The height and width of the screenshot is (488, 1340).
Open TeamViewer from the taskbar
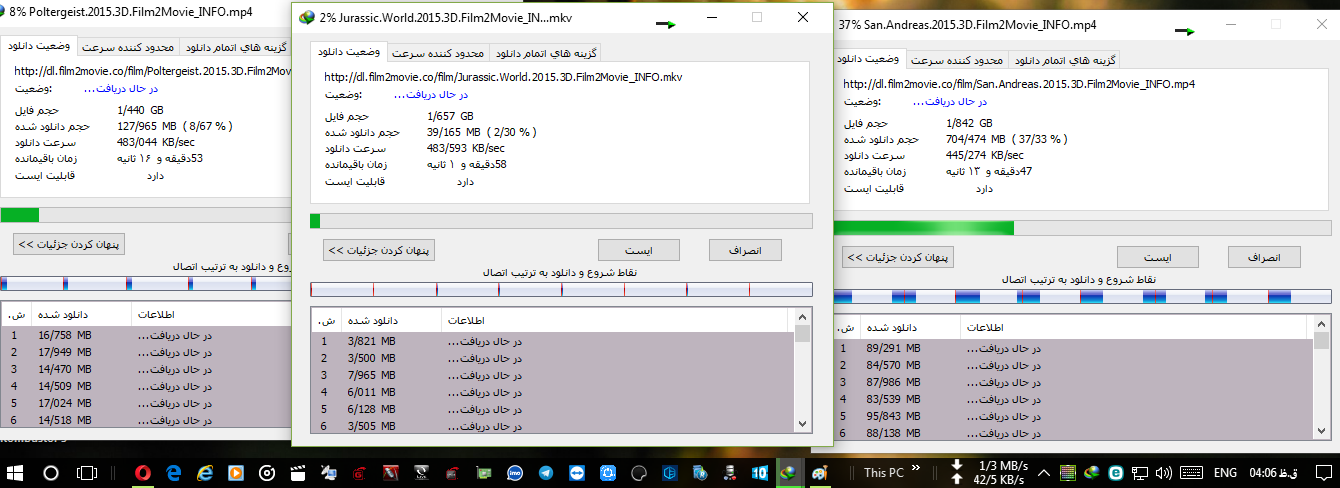pyautogui.click(x=578, y=473)
